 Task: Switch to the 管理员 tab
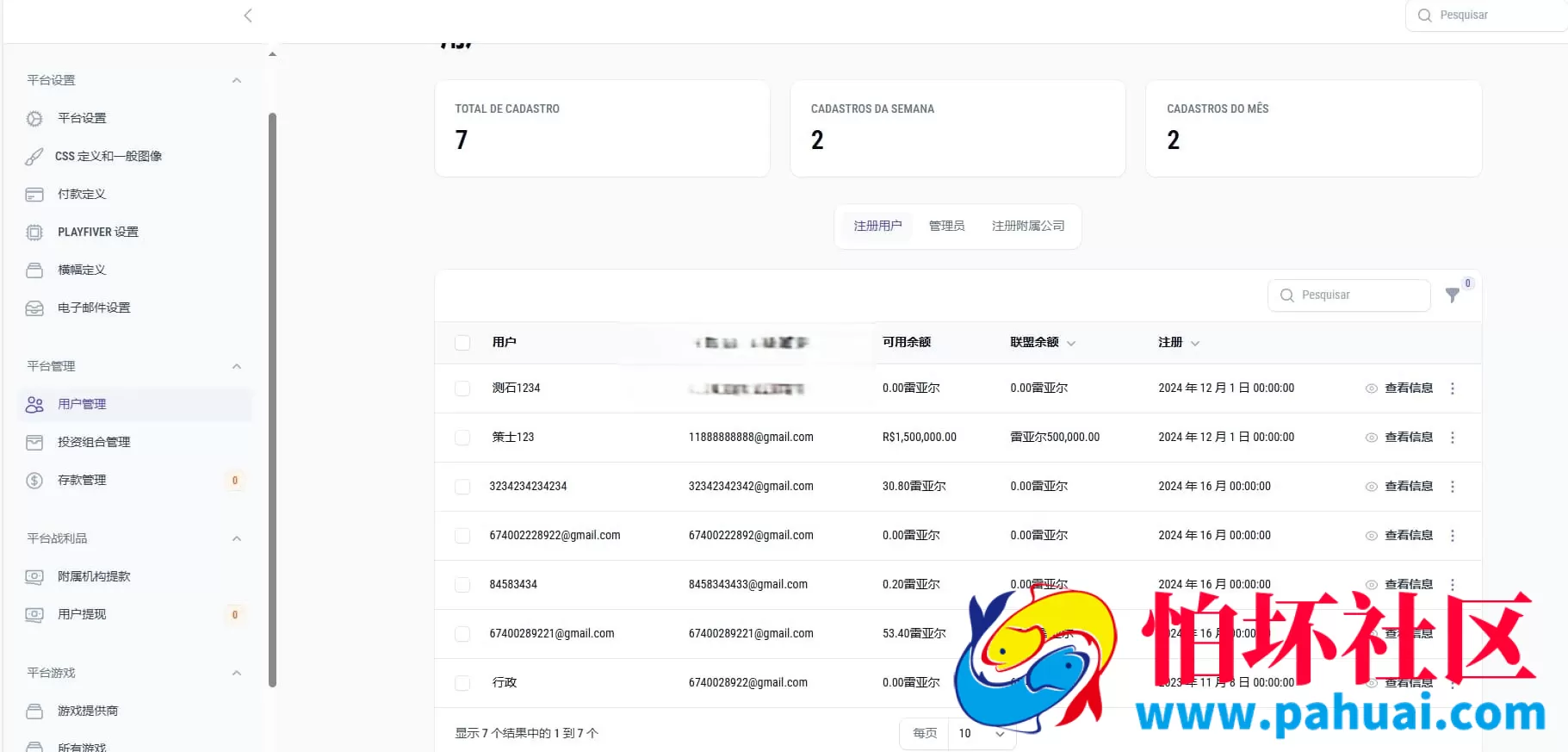946,226
